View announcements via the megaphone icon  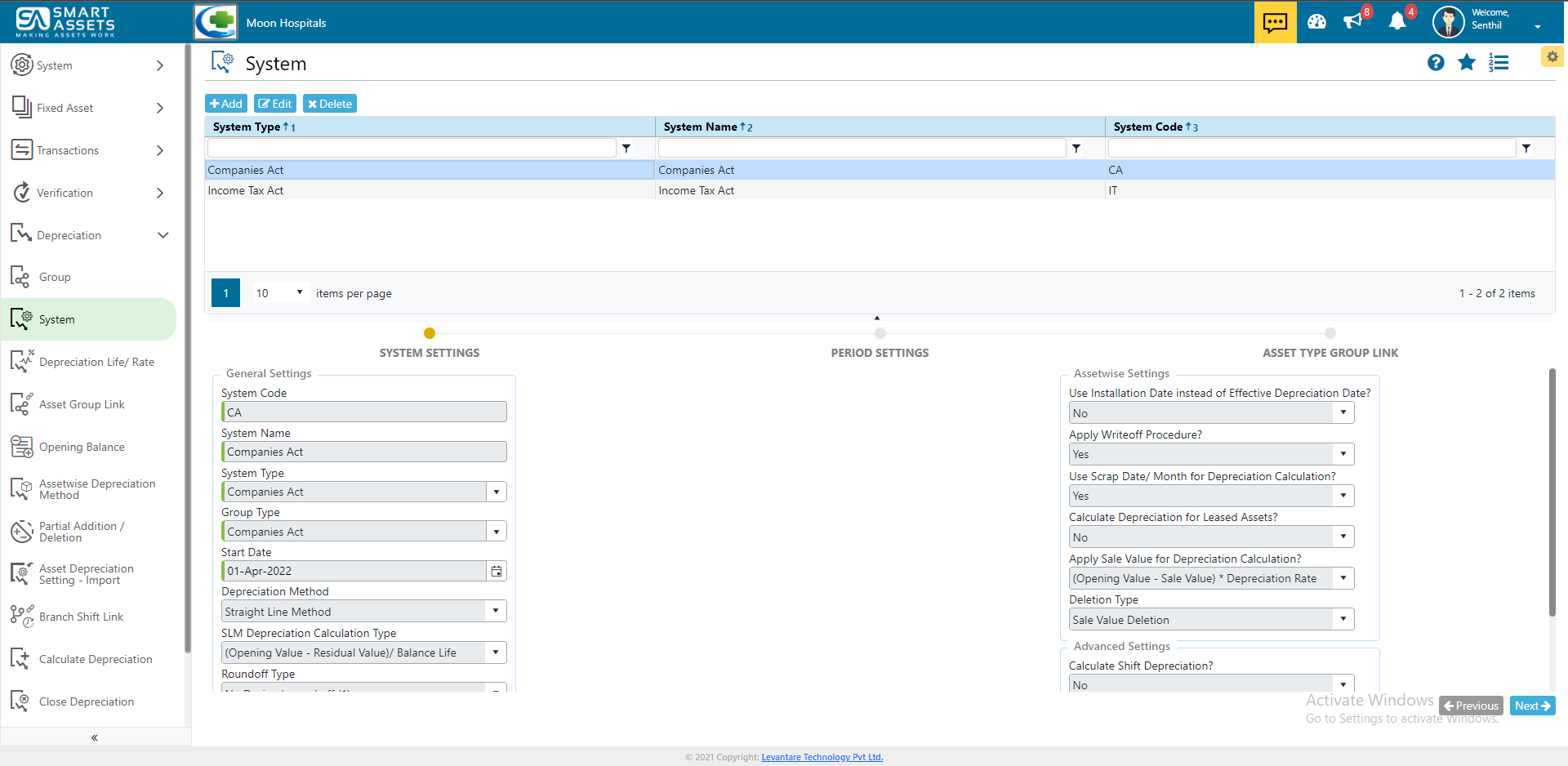(1353, 21)
